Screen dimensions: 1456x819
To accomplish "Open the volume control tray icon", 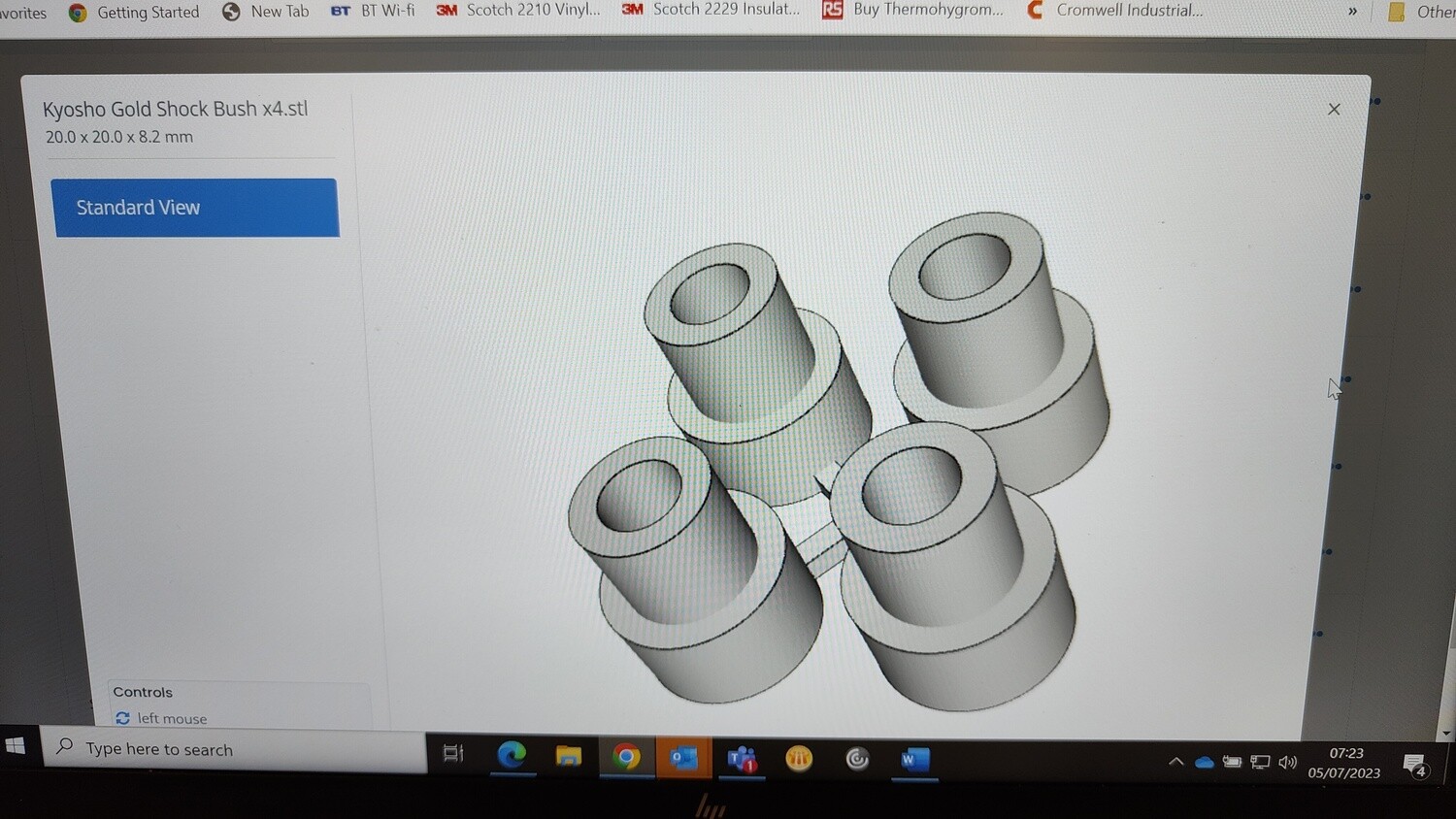I will (1288, 763).
